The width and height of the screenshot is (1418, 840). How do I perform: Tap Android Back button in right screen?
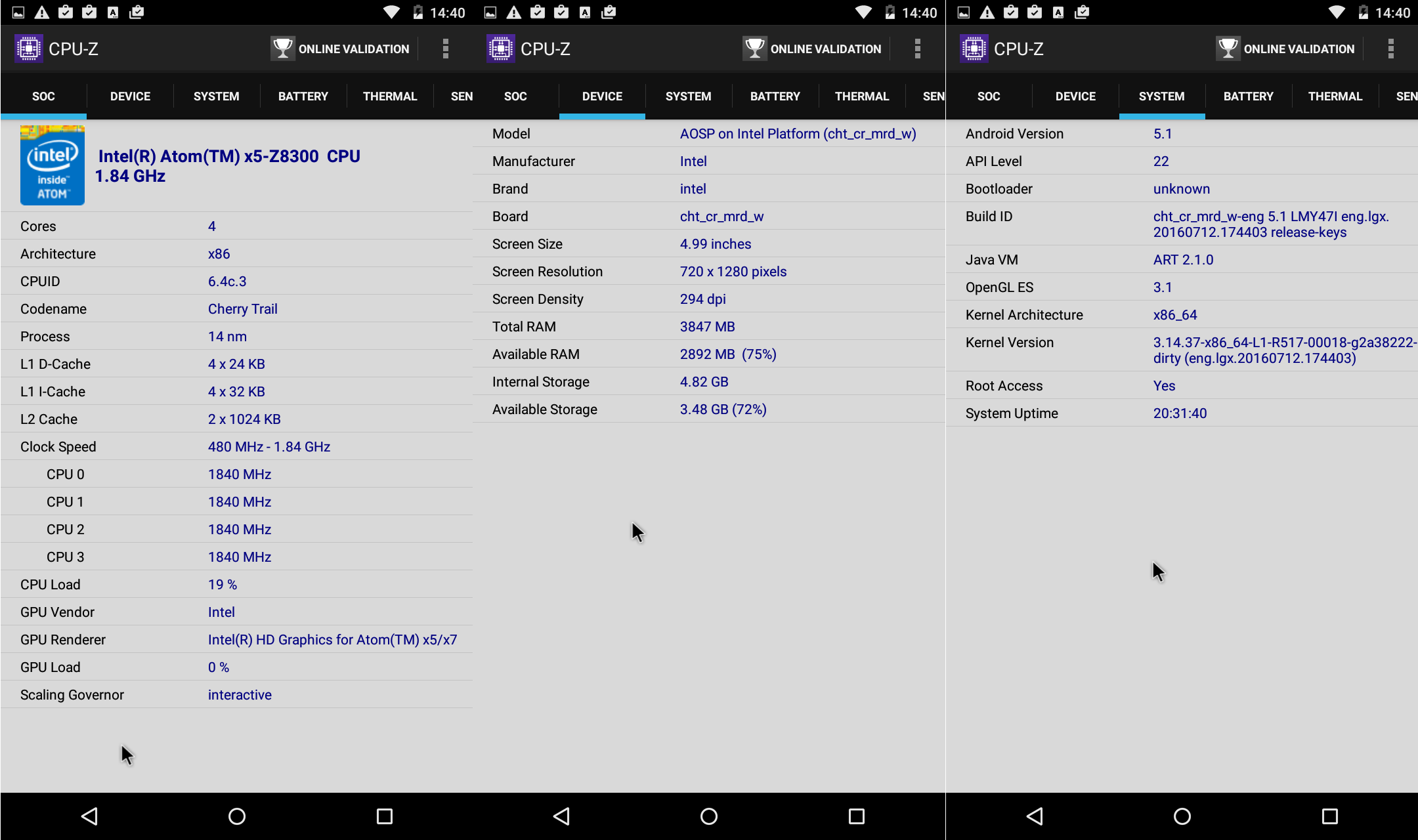[1035, 816]
